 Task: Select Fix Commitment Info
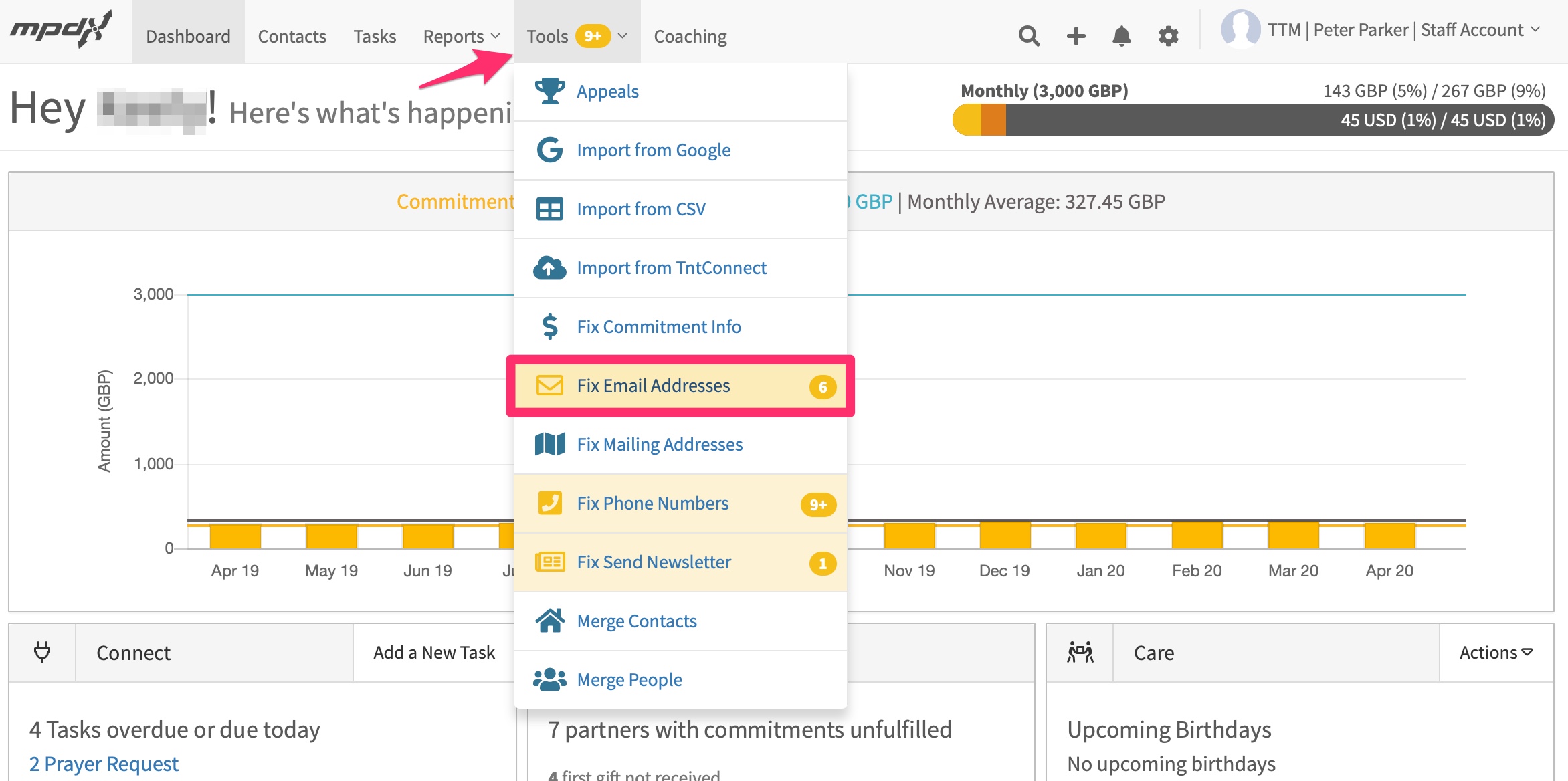[680, 327]
